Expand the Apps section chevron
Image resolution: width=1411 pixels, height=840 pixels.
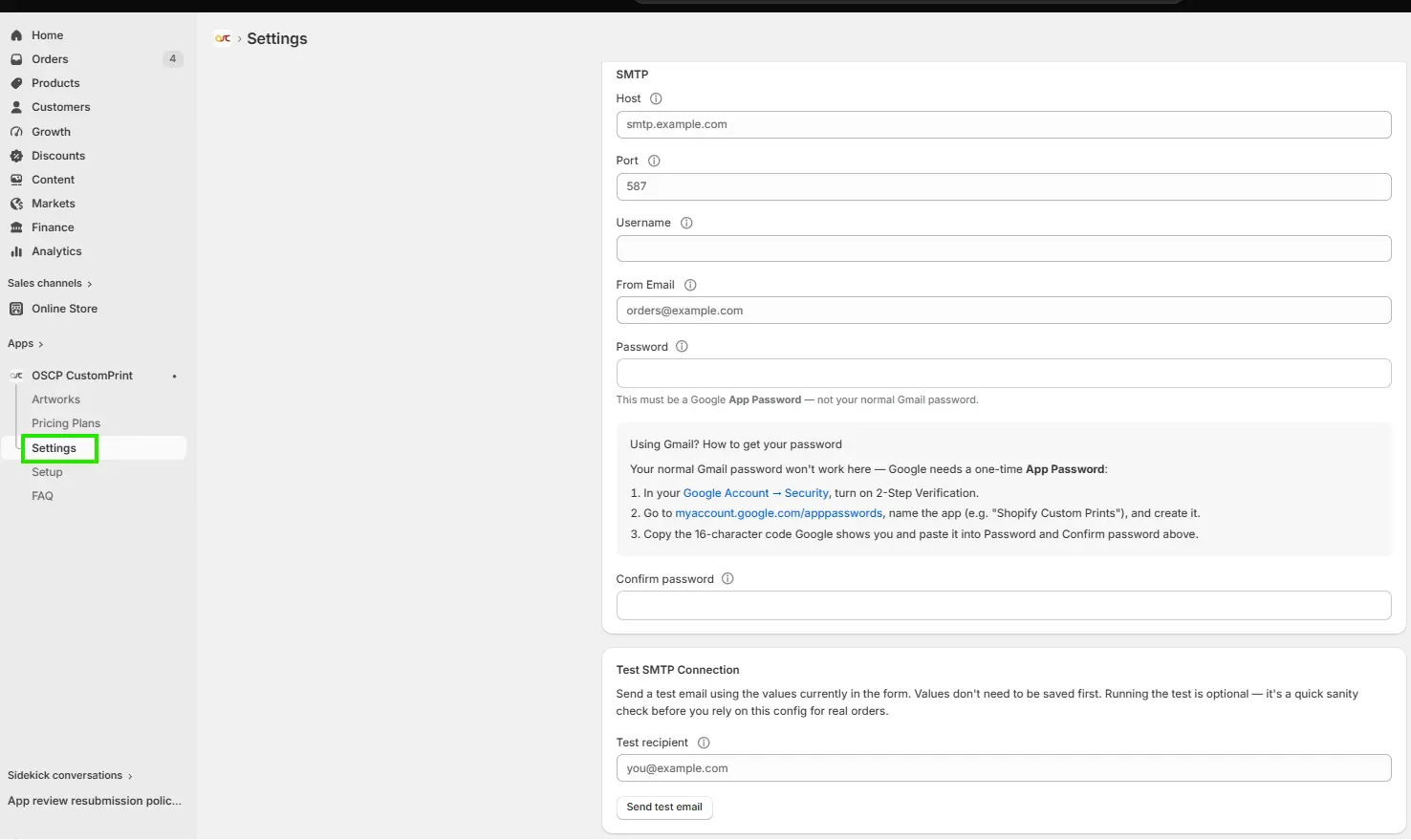coord(40,344)
